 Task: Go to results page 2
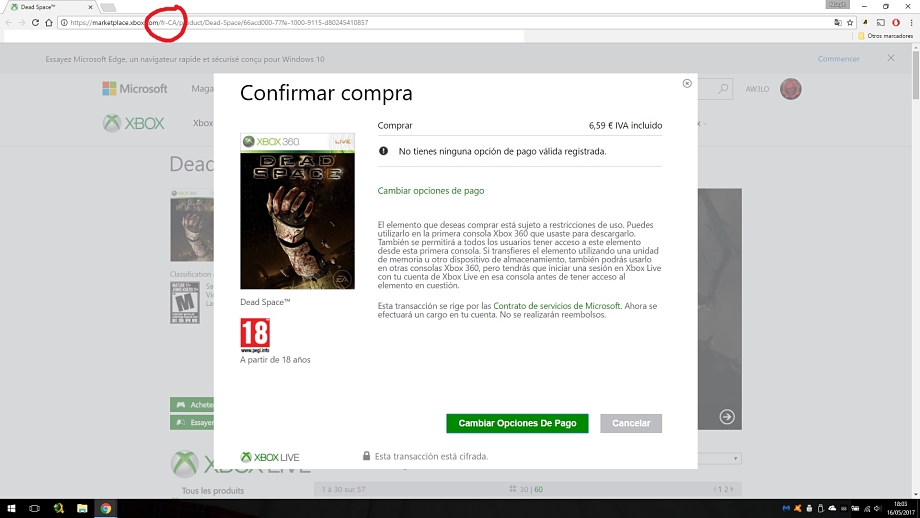pos(726,489)
